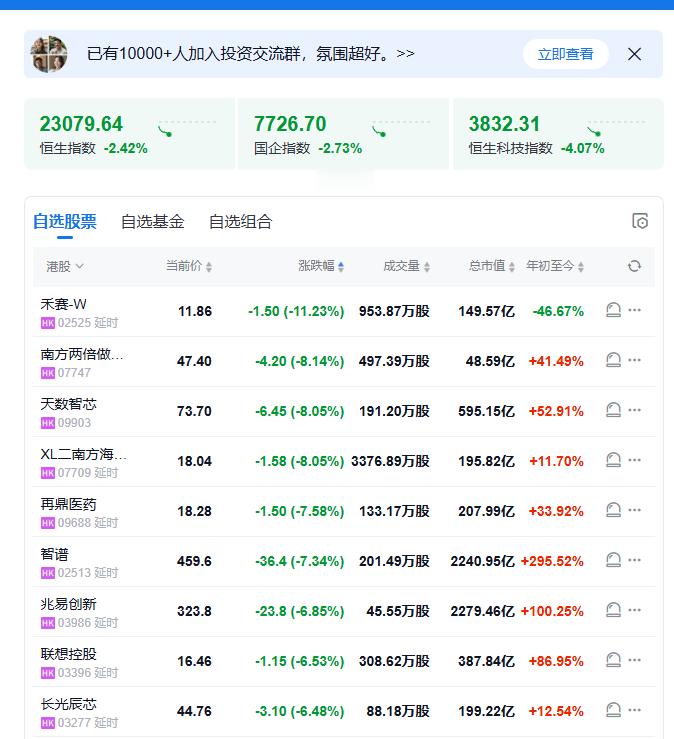Screen dimensions: 674x739
Task: Open more options for 智谱
Action: pos(634,559)
